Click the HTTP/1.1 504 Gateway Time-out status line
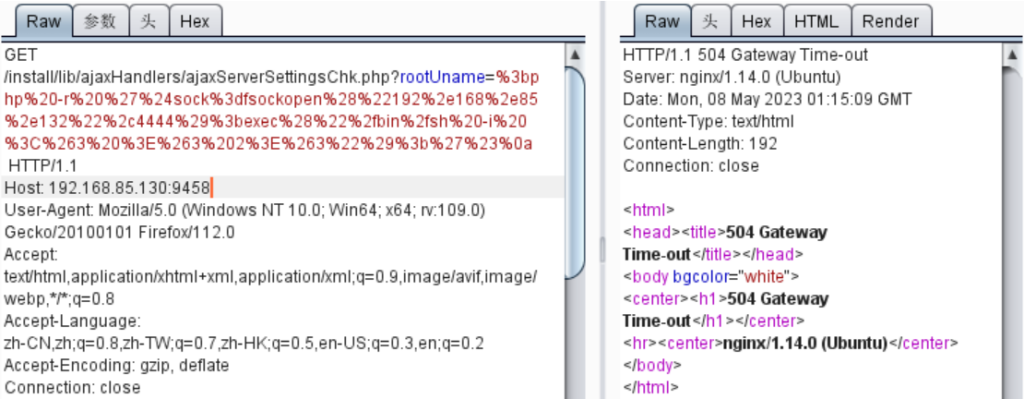This screenshot has width=1024, height=399. pyautogui.click(x=746, y=55)
